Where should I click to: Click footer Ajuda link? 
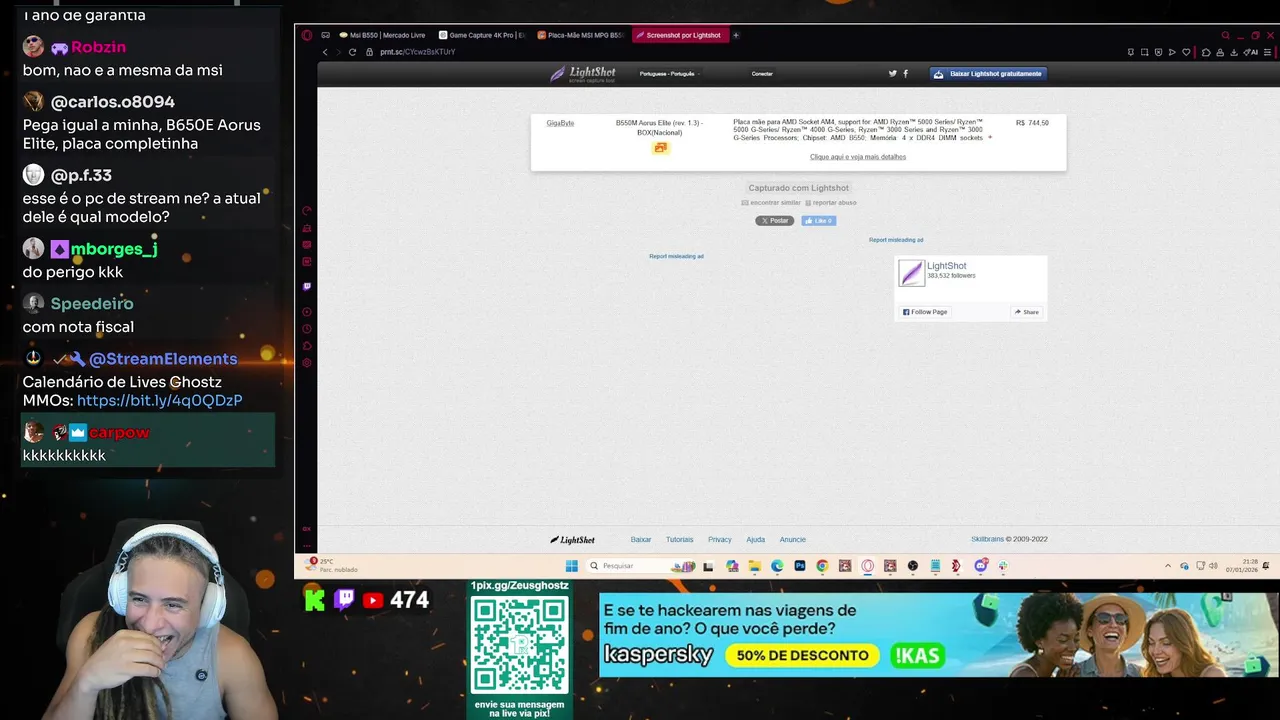click(x=755, y=540)
